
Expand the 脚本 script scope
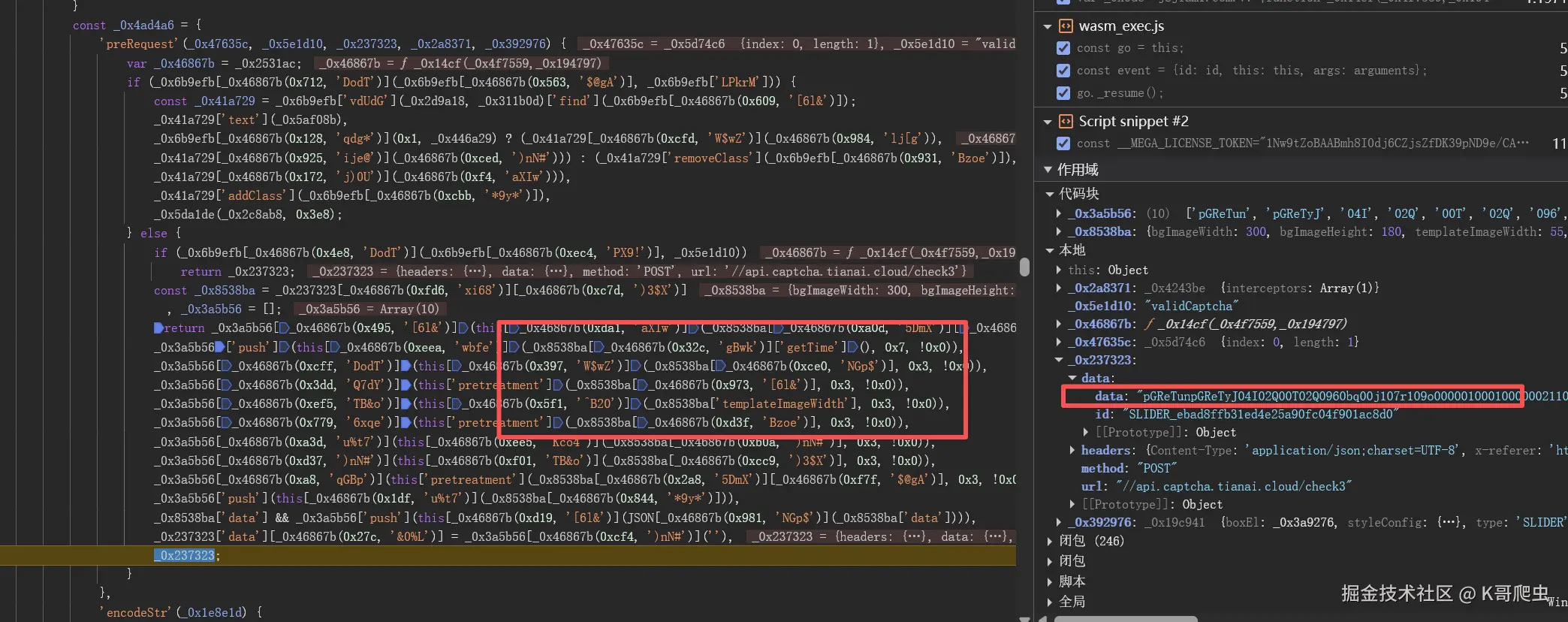tap(1050, 581)
